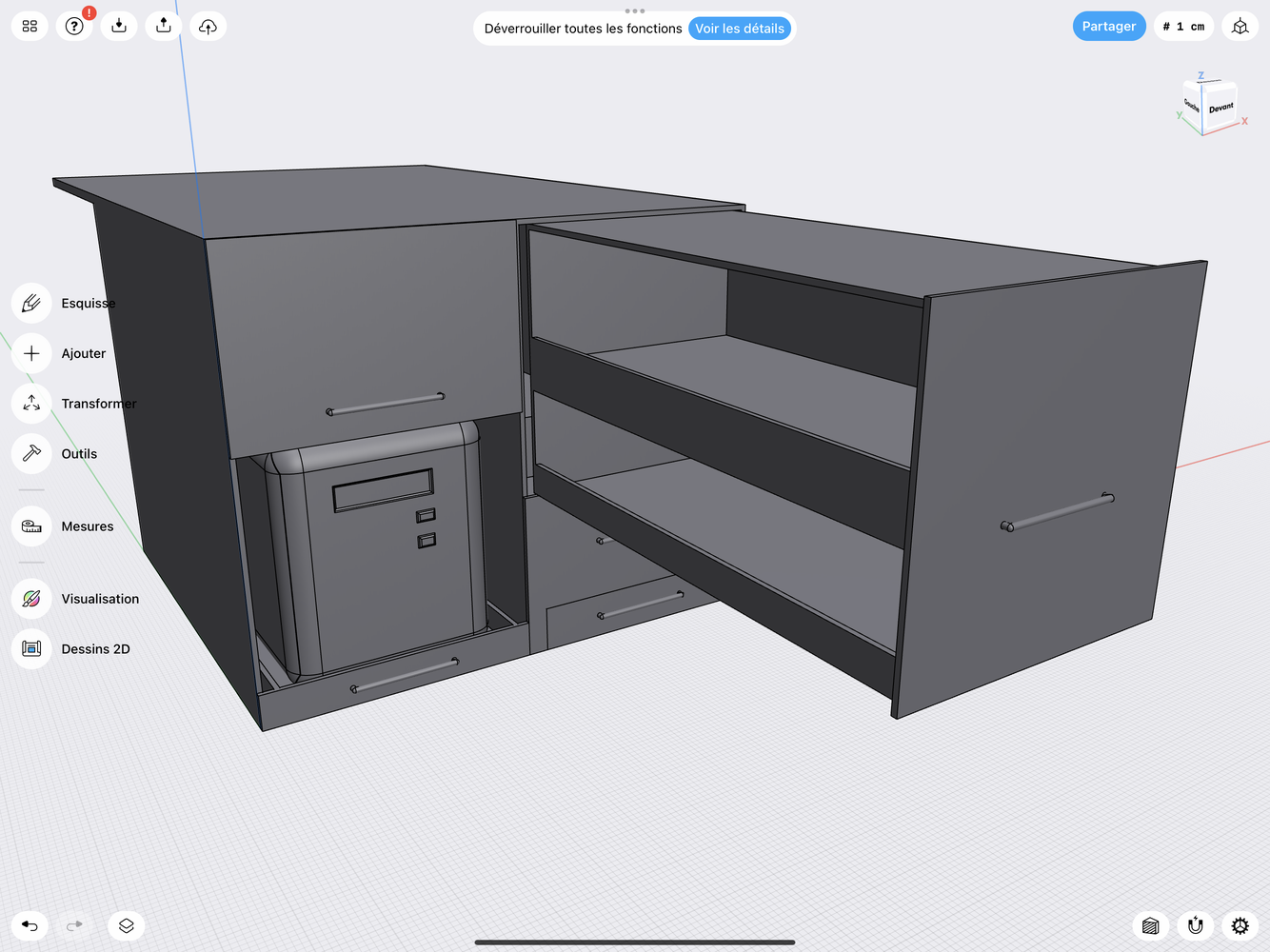The height and width of the screenshot is (952, 1270).
Task: Click the Dessins 2D label
Action: point(95,649)
